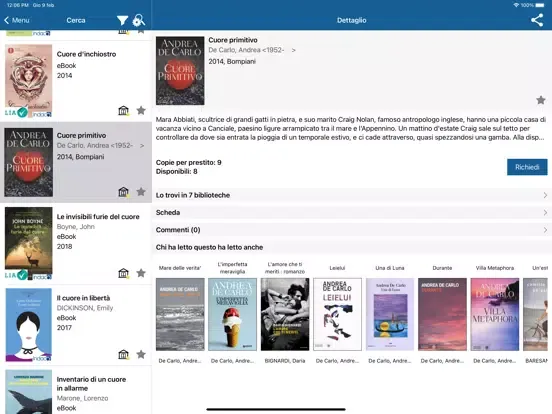Open recommended book Mare delle verita'

click(180, 314)
